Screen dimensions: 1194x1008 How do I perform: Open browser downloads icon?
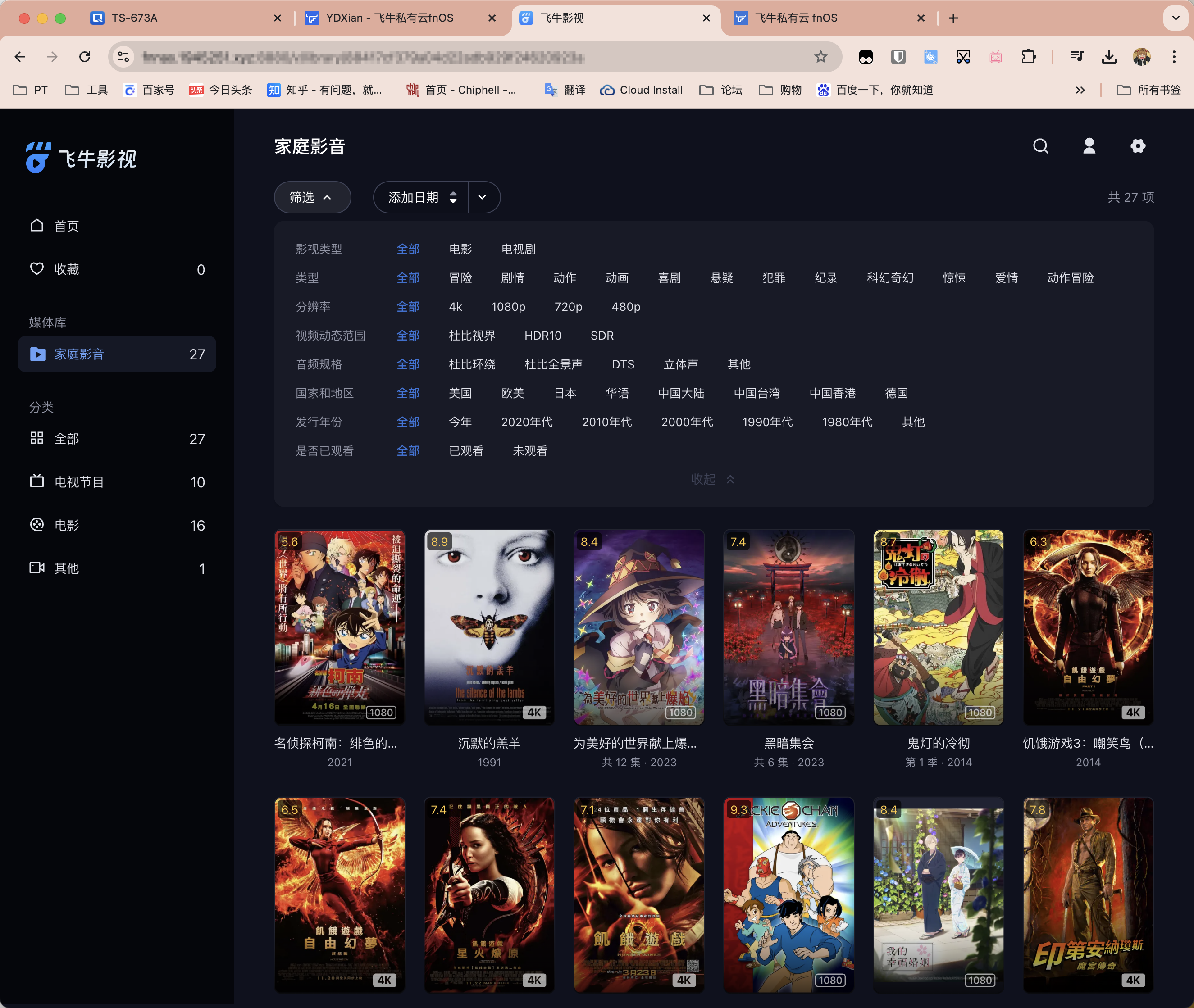coord(1109,57)
